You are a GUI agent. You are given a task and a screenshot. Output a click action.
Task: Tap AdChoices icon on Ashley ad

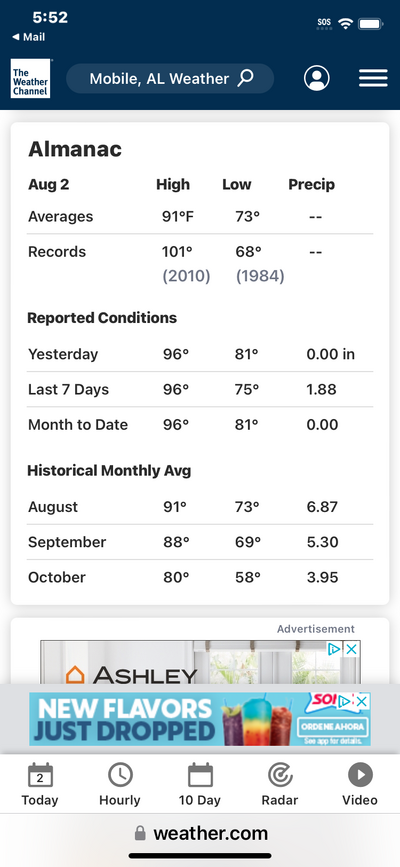pyautogui.click(x=334, y=649)
